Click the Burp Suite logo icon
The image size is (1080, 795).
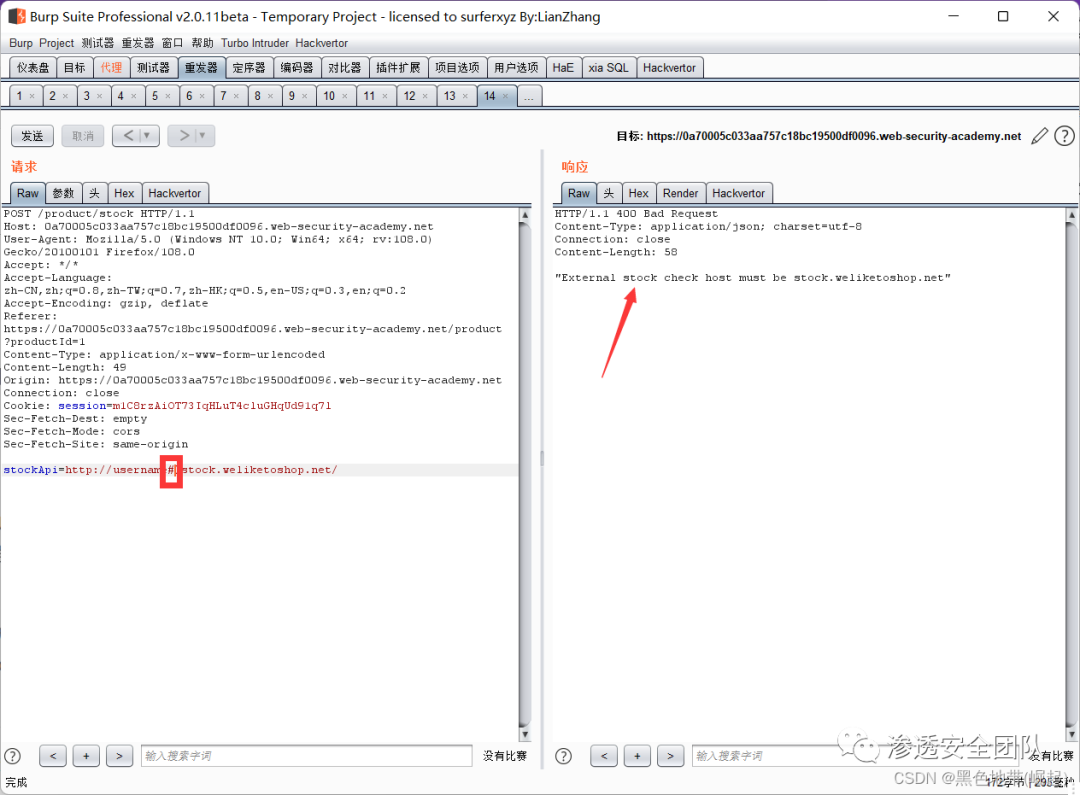point(17,16)
